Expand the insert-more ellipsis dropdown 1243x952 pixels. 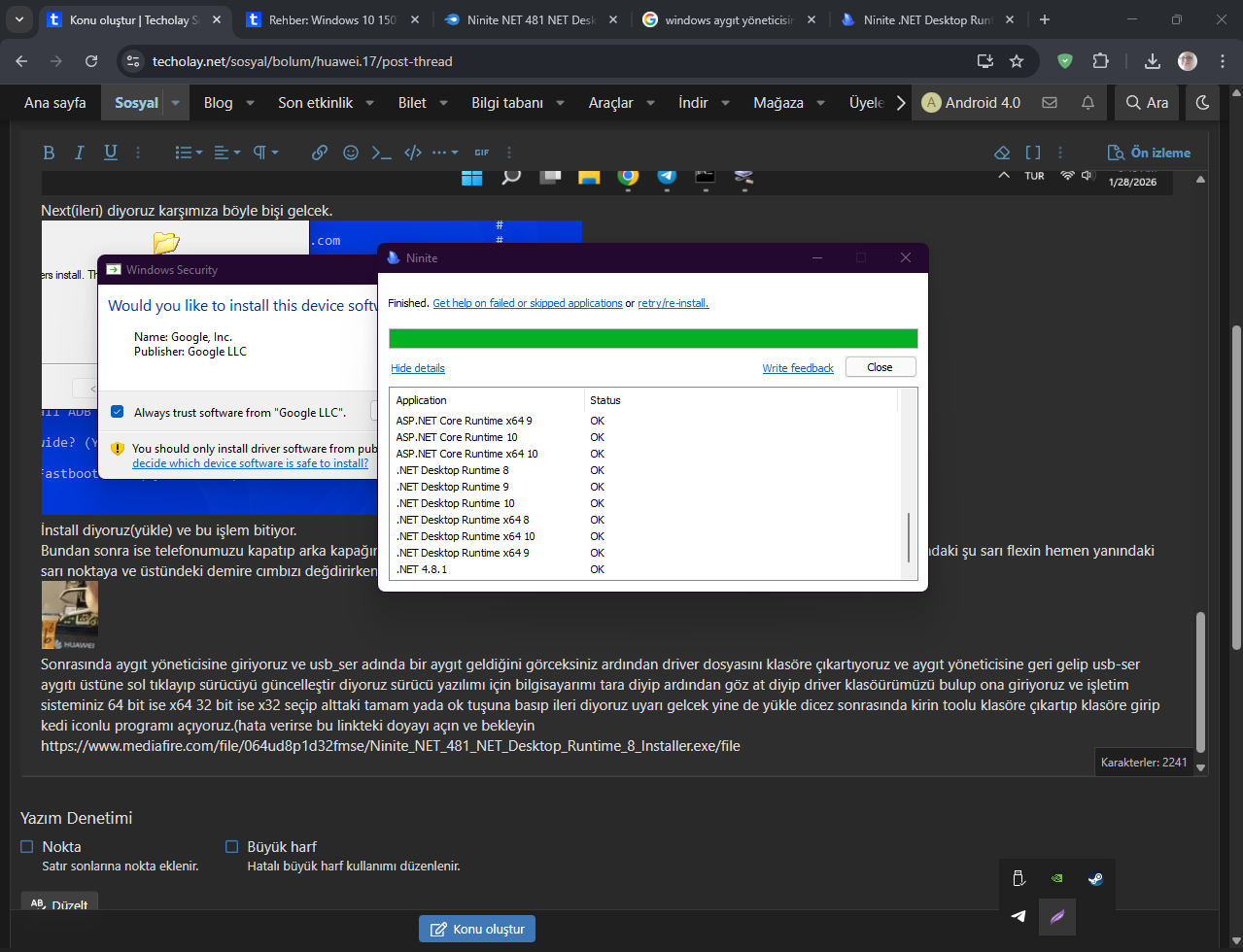coord(445,153)
